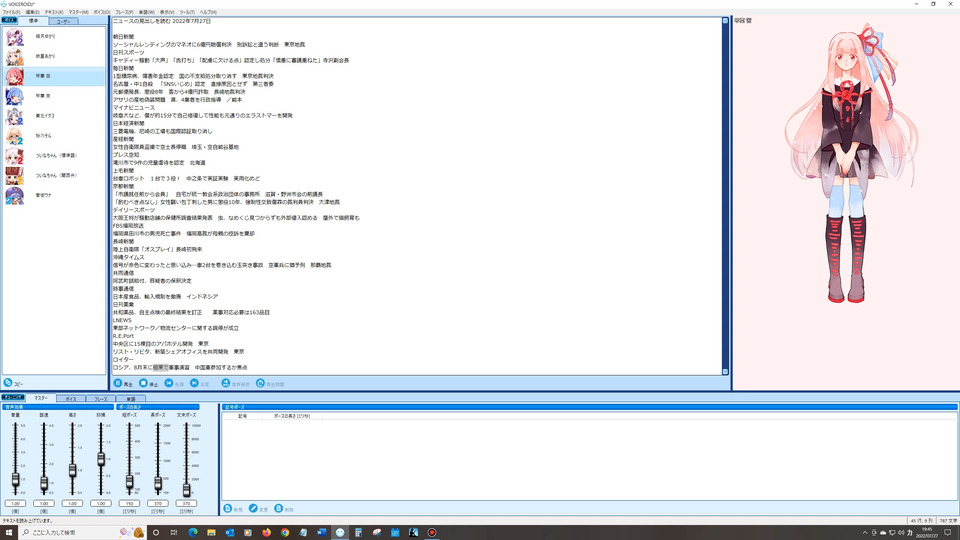Click the text editor scrollbar up arrow

[725, 21]
